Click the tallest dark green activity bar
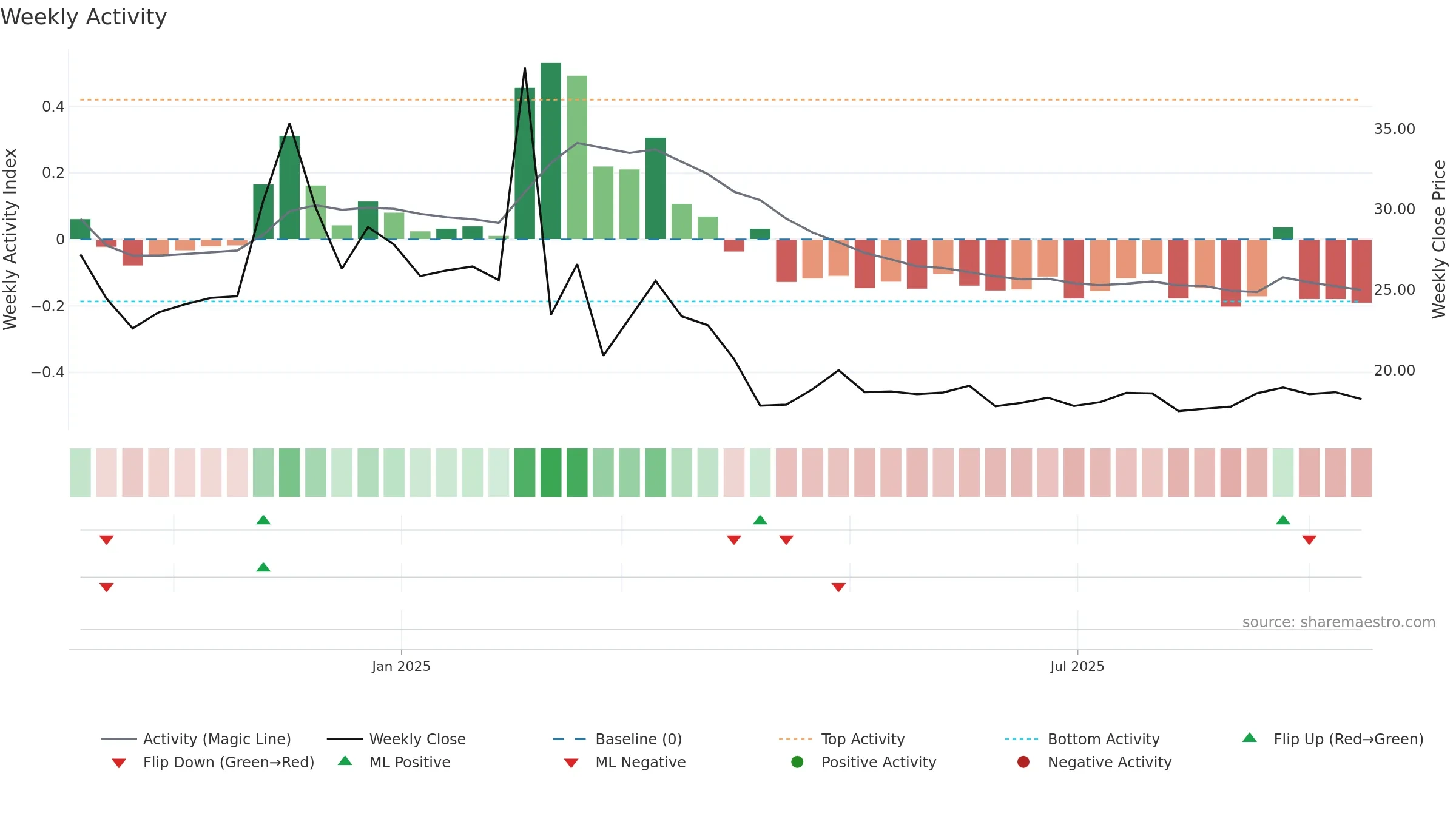 coord(551,151)
